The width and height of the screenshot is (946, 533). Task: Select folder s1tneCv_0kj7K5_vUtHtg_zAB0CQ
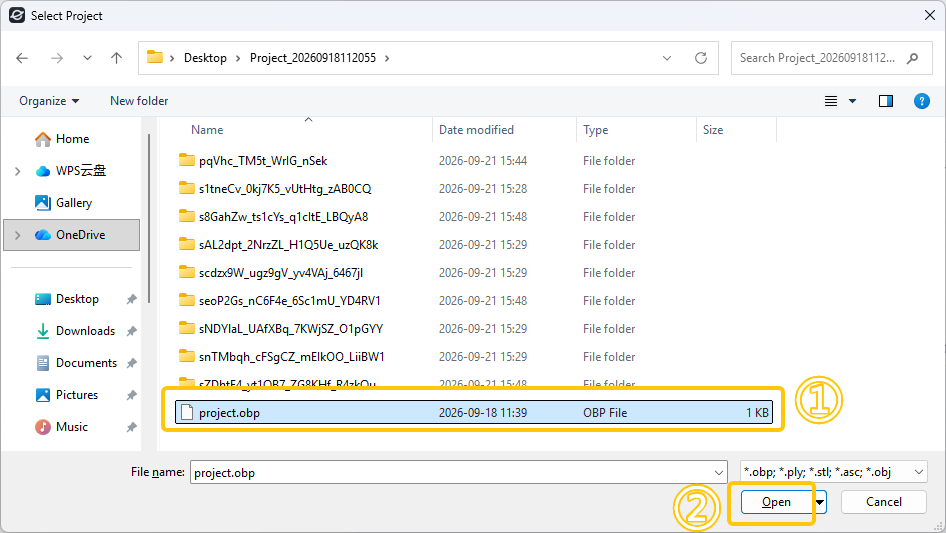pyautogui.click(x=285, y=189)
